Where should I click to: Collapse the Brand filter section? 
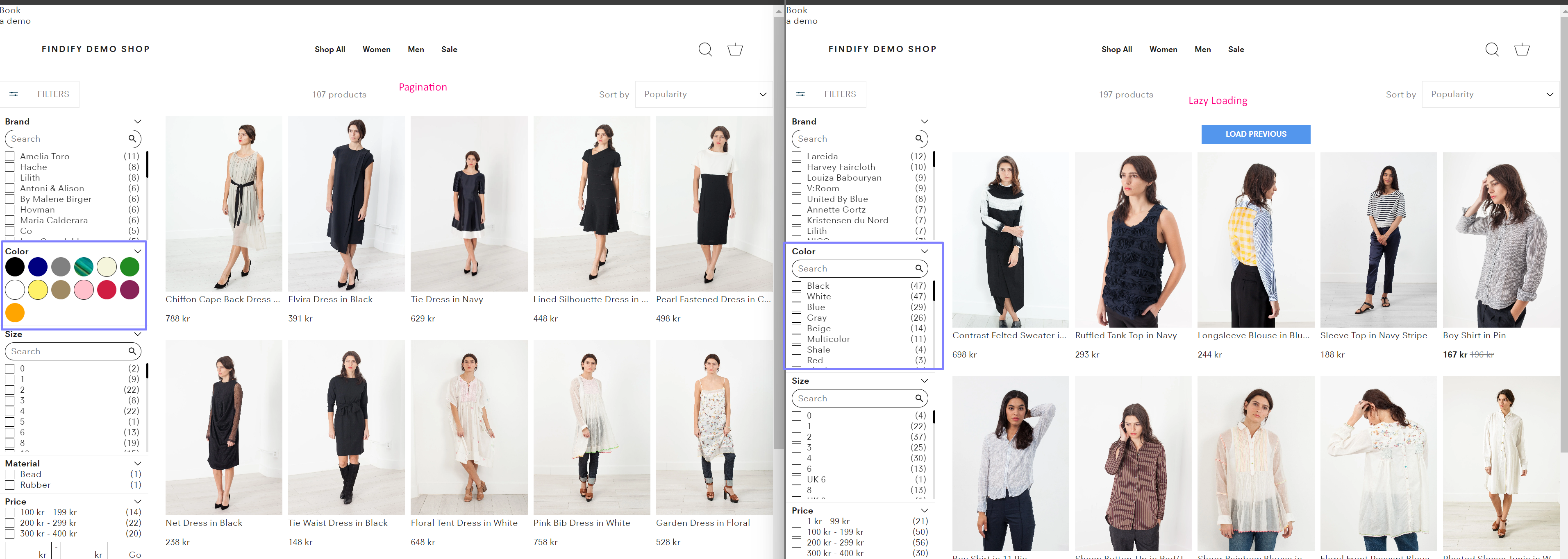click(x=138, y=121)
